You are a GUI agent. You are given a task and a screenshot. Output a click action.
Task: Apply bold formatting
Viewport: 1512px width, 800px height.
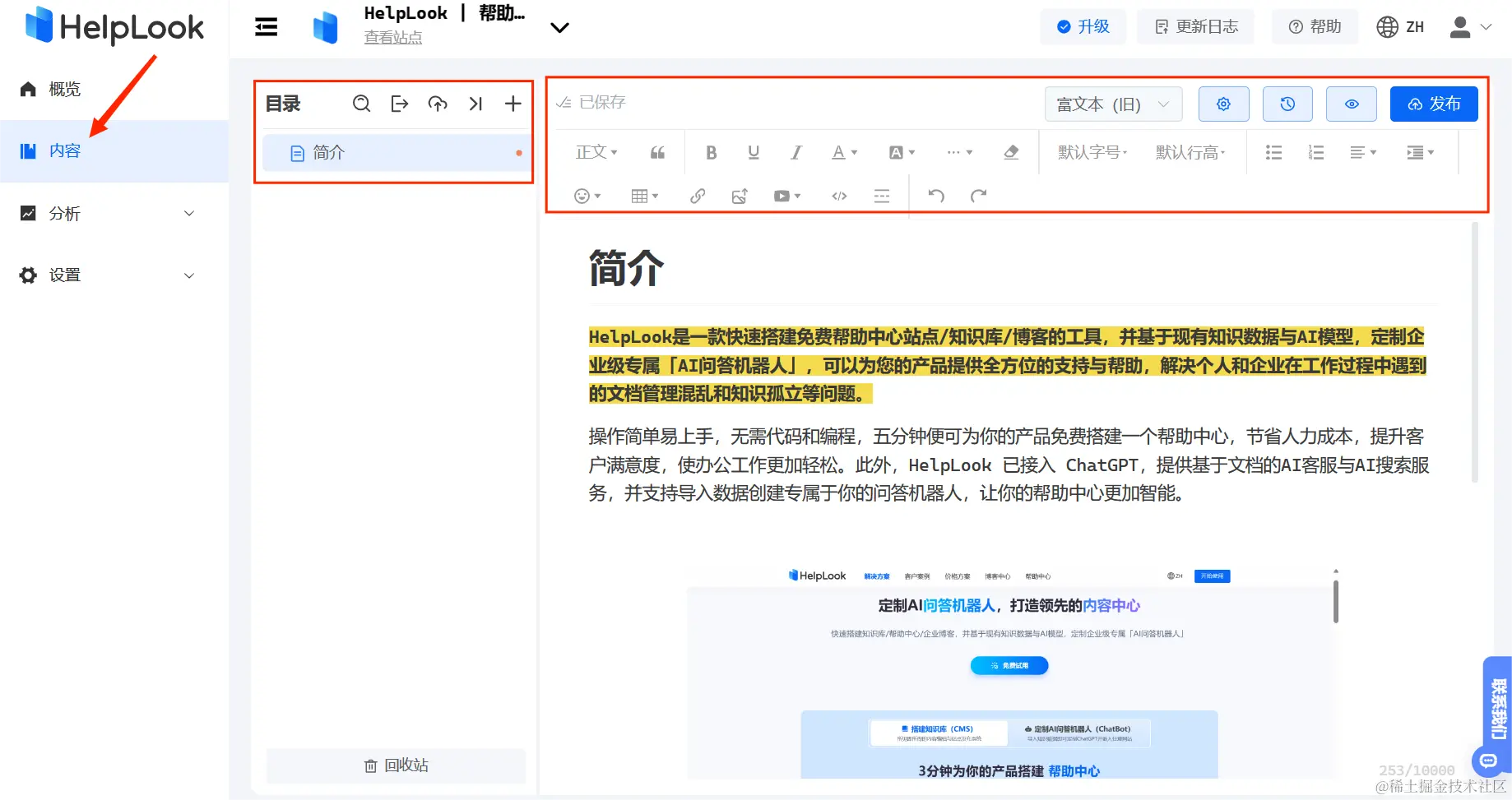[712, 152]
